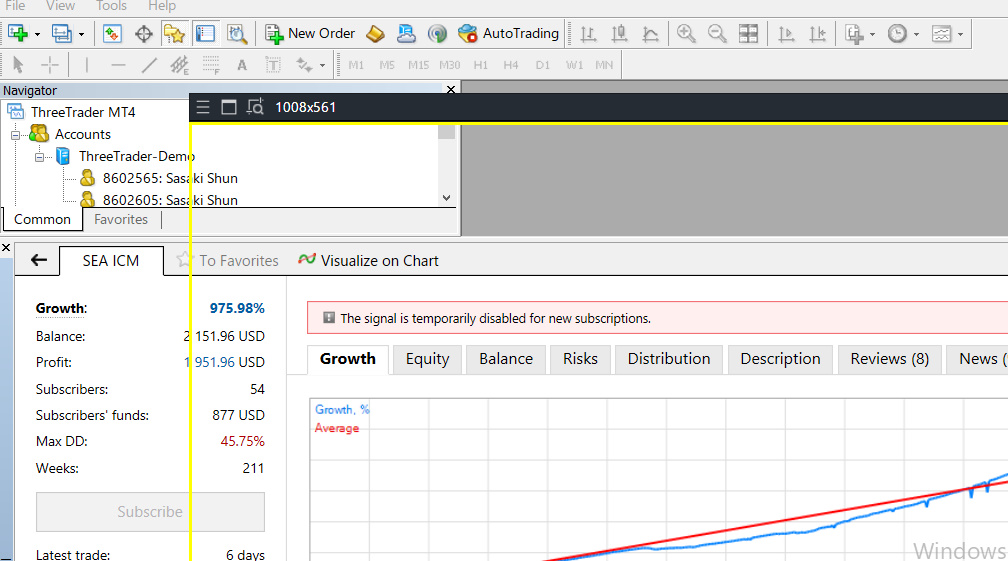Image resolution: width=1008 pixels, height=561 pixels.
Task: Close the Terminal panel with X
Action: tap(6, 247)
